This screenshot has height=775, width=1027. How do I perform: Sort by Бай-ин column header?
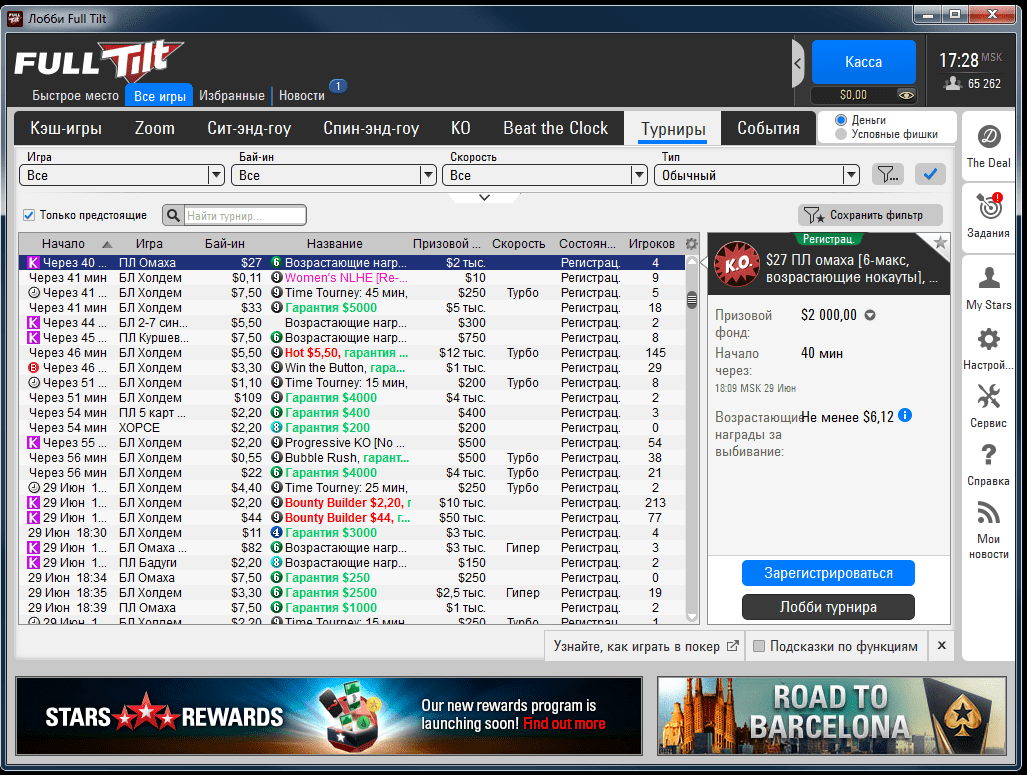[225, 244]
